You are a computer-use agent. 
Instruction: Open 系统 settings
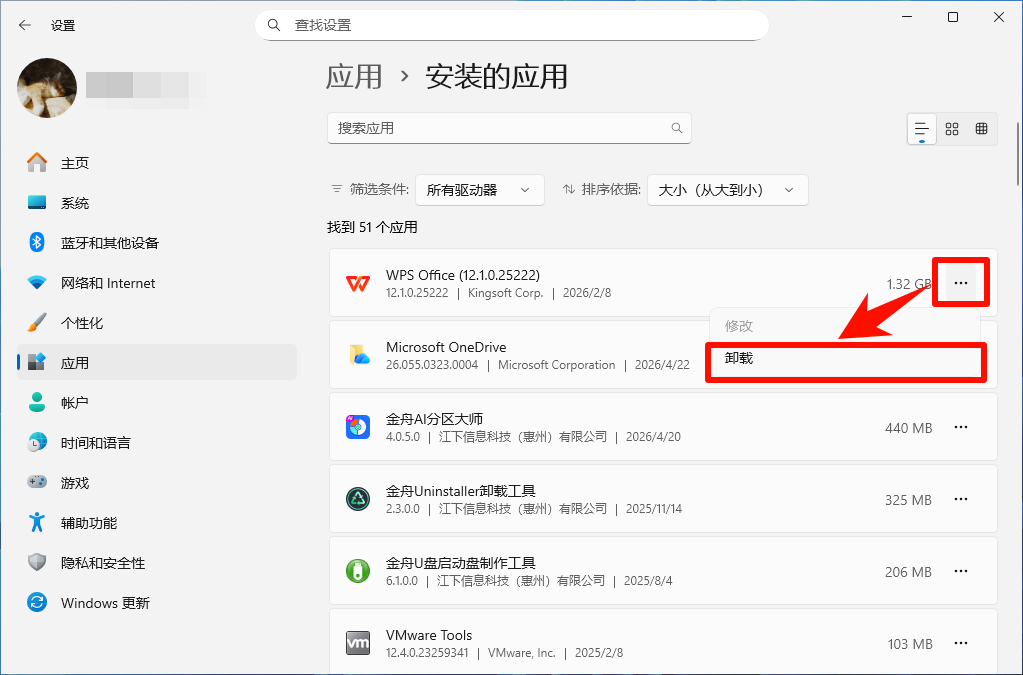pos(157,203)
